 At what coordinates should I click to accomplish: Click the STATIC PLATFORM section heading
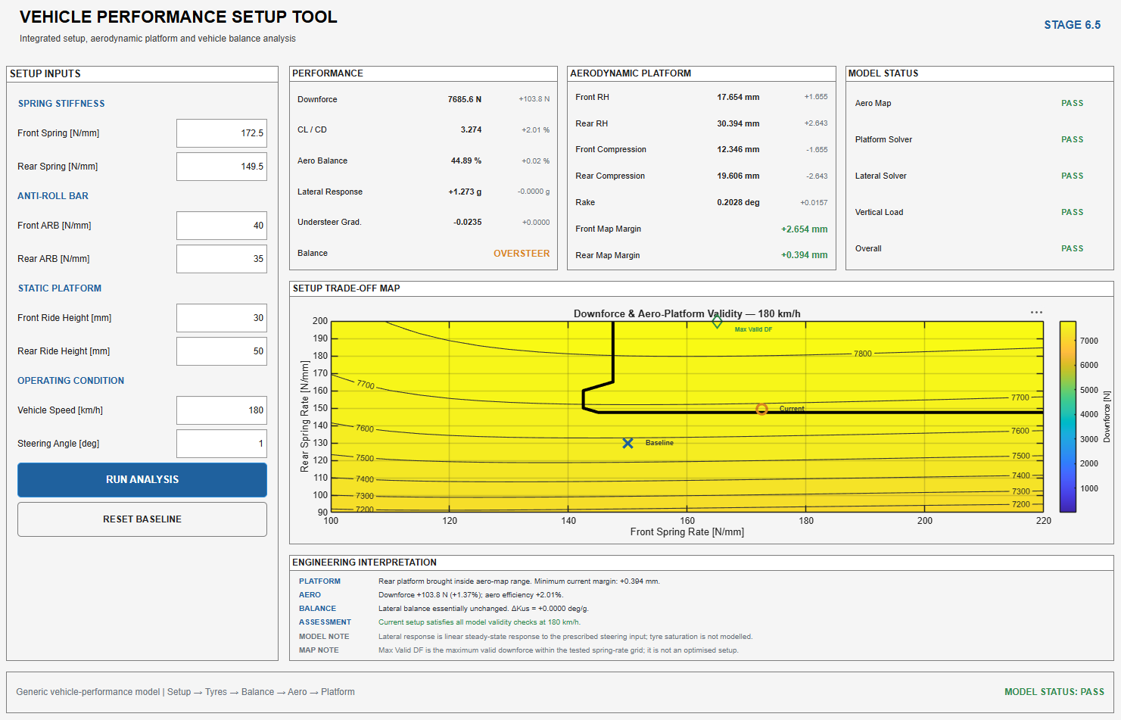coord(59,288)
